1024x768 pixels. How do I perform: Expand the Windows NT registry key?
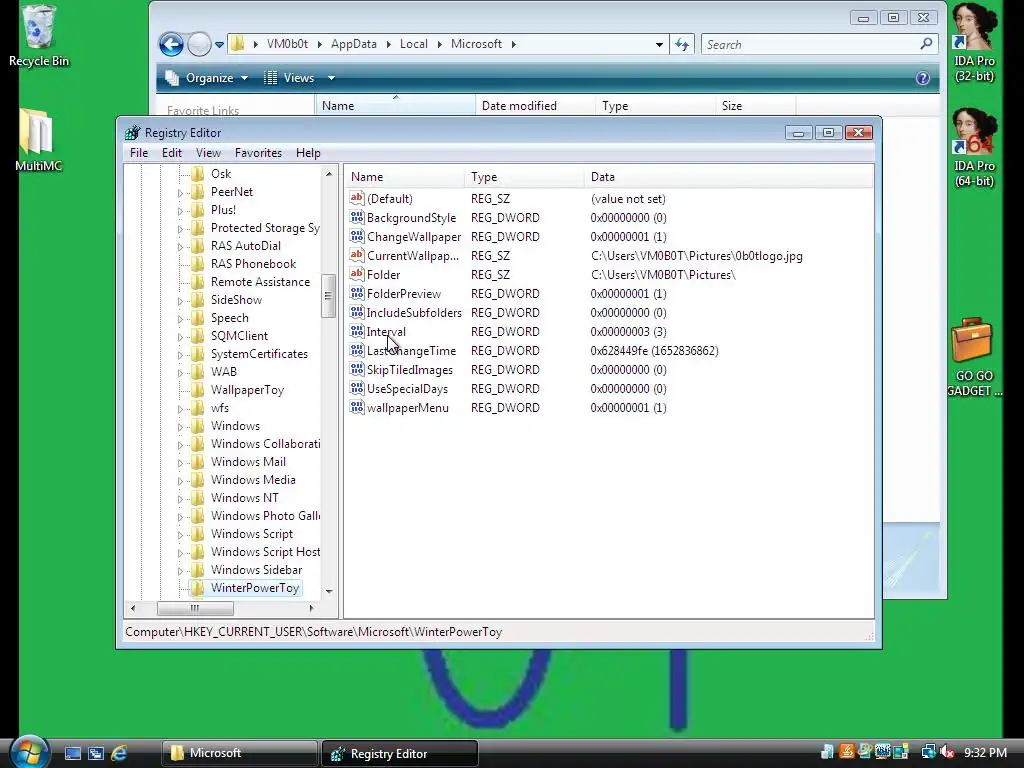[x=180, y=499]
